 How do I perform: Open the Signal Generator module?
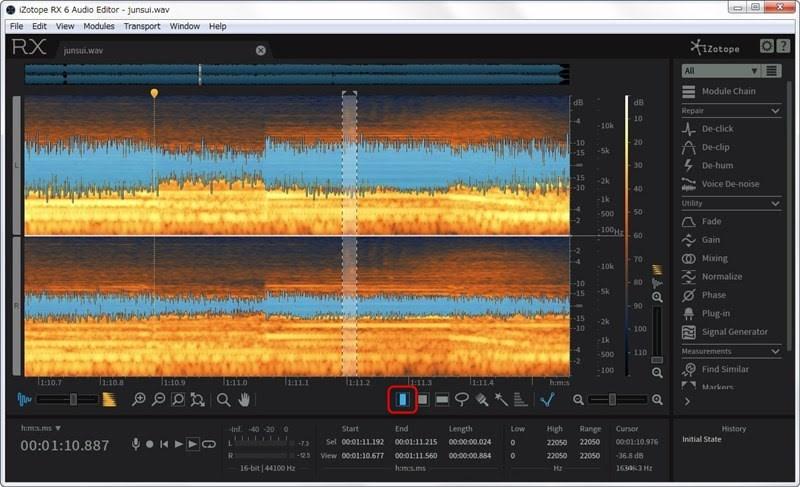724,331
